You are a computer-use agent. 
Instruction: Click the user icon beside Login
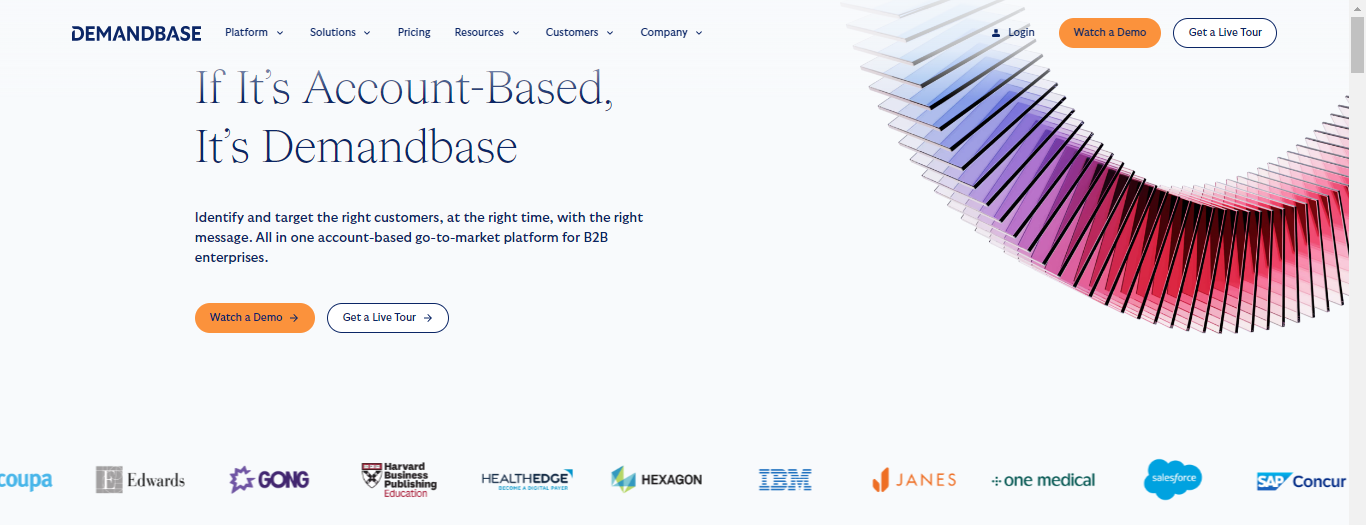click(x=996, y=33)
